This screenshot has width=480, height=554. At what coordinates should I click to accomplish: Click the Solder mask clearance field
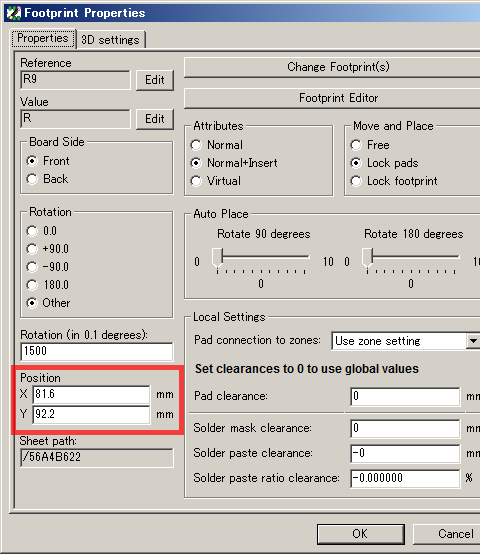tap(405, 428)
